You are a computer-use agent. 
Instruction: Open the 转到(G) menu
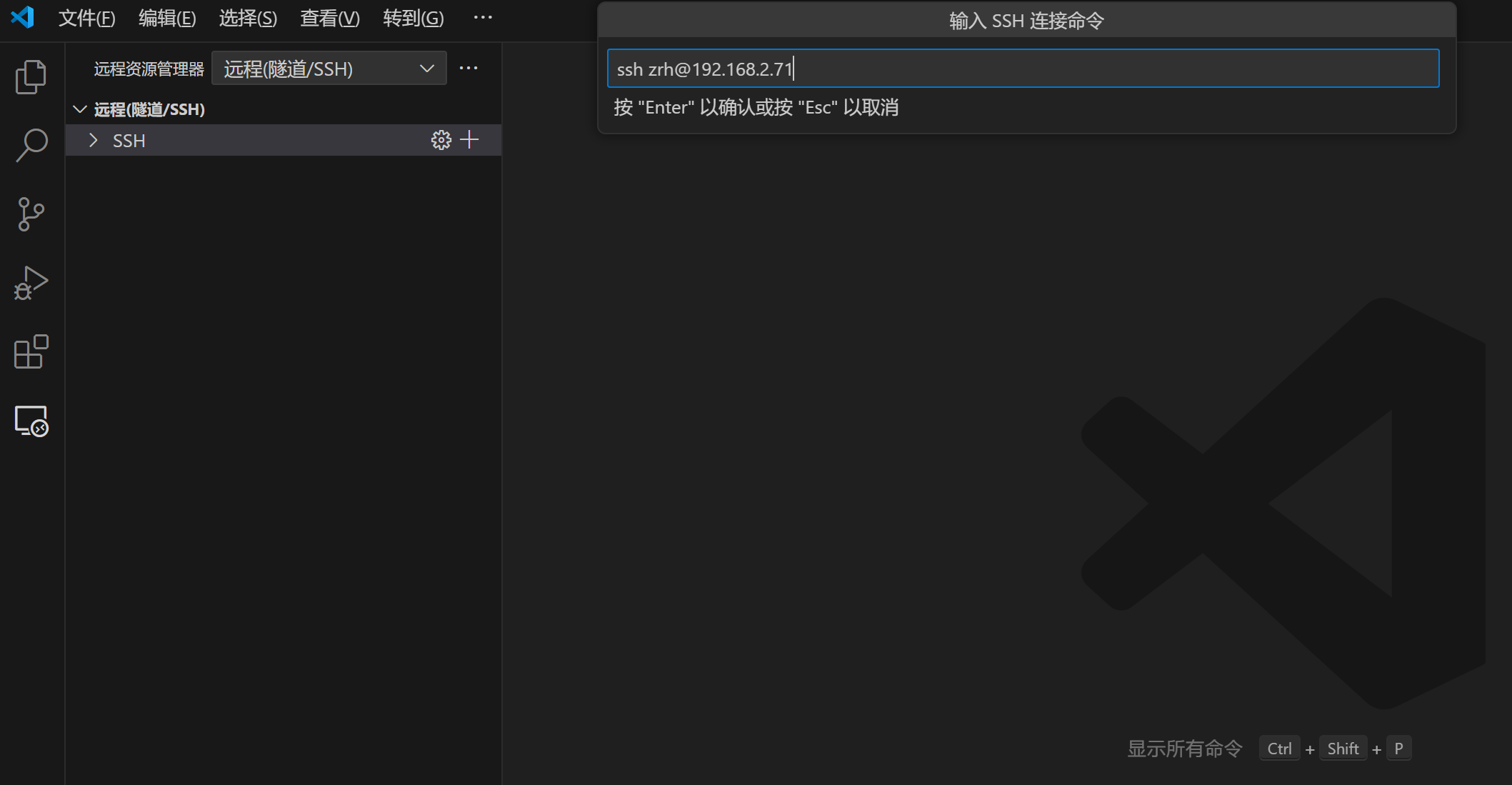tap(413, 18)
